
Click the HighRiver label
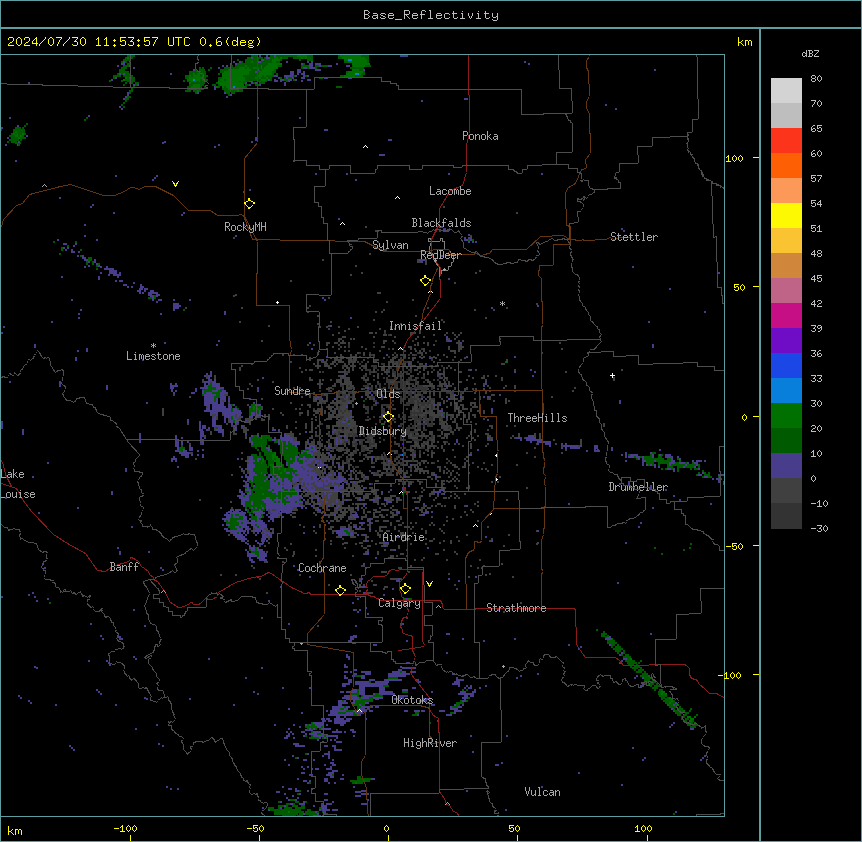point(430,743)
